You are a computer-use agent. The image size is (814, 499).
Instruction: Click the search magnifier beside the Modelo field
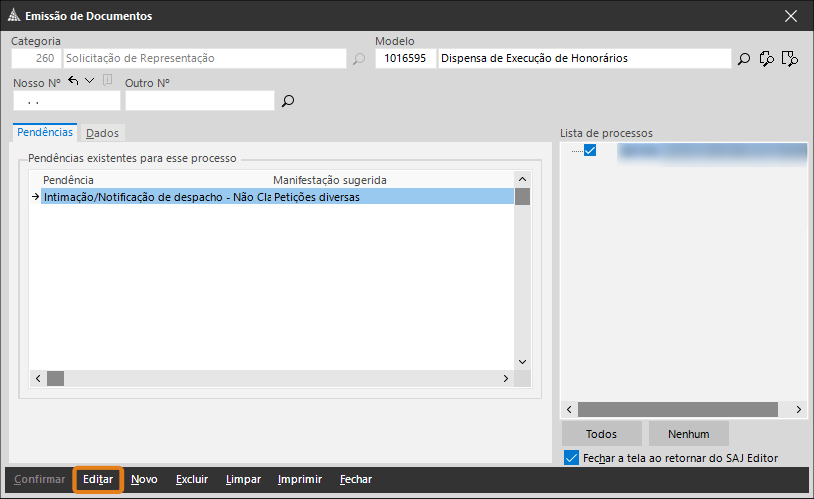click(x=744, y=59)
